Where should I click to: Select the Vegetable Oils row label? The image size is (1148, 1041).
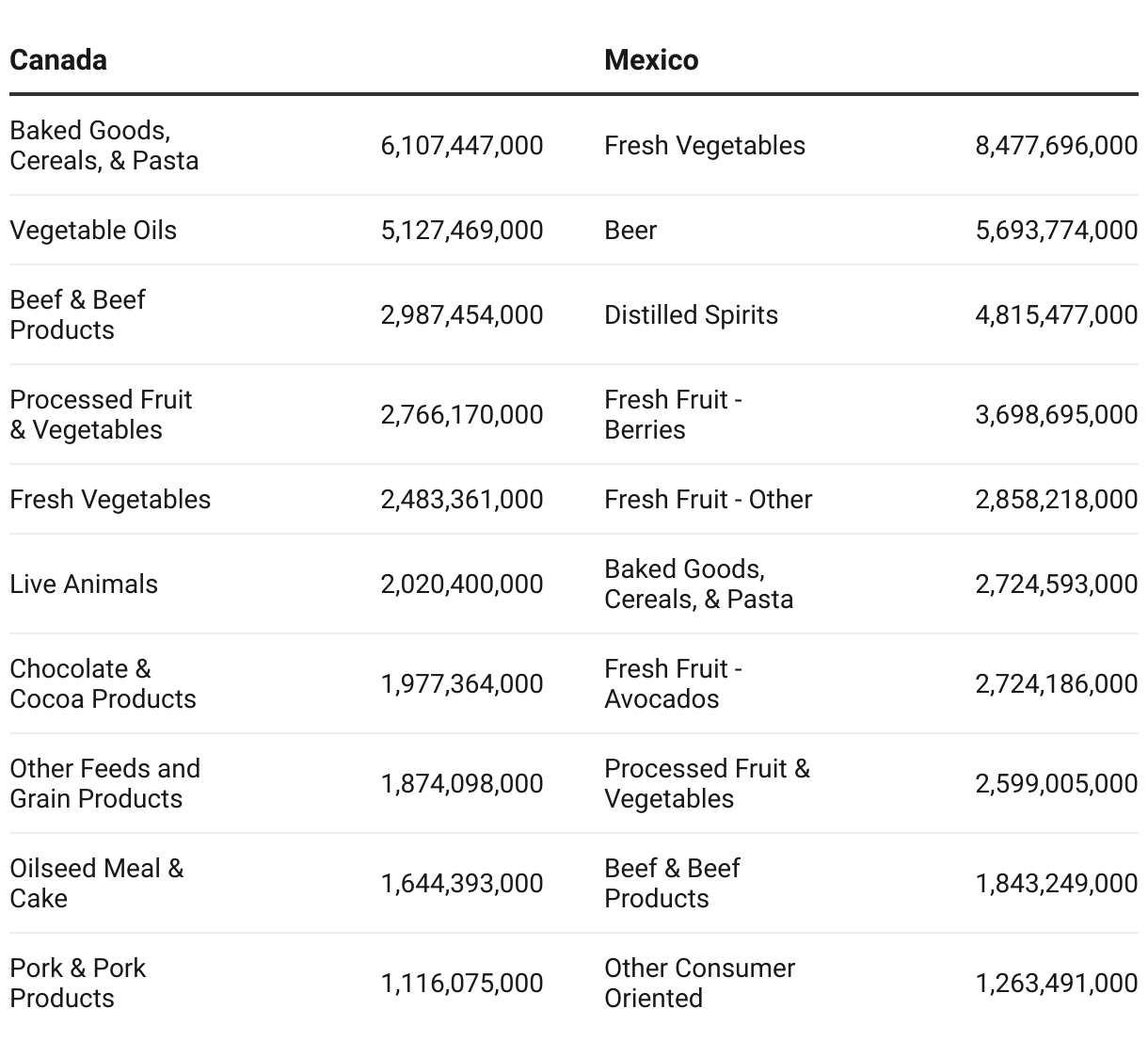(93, 231)
